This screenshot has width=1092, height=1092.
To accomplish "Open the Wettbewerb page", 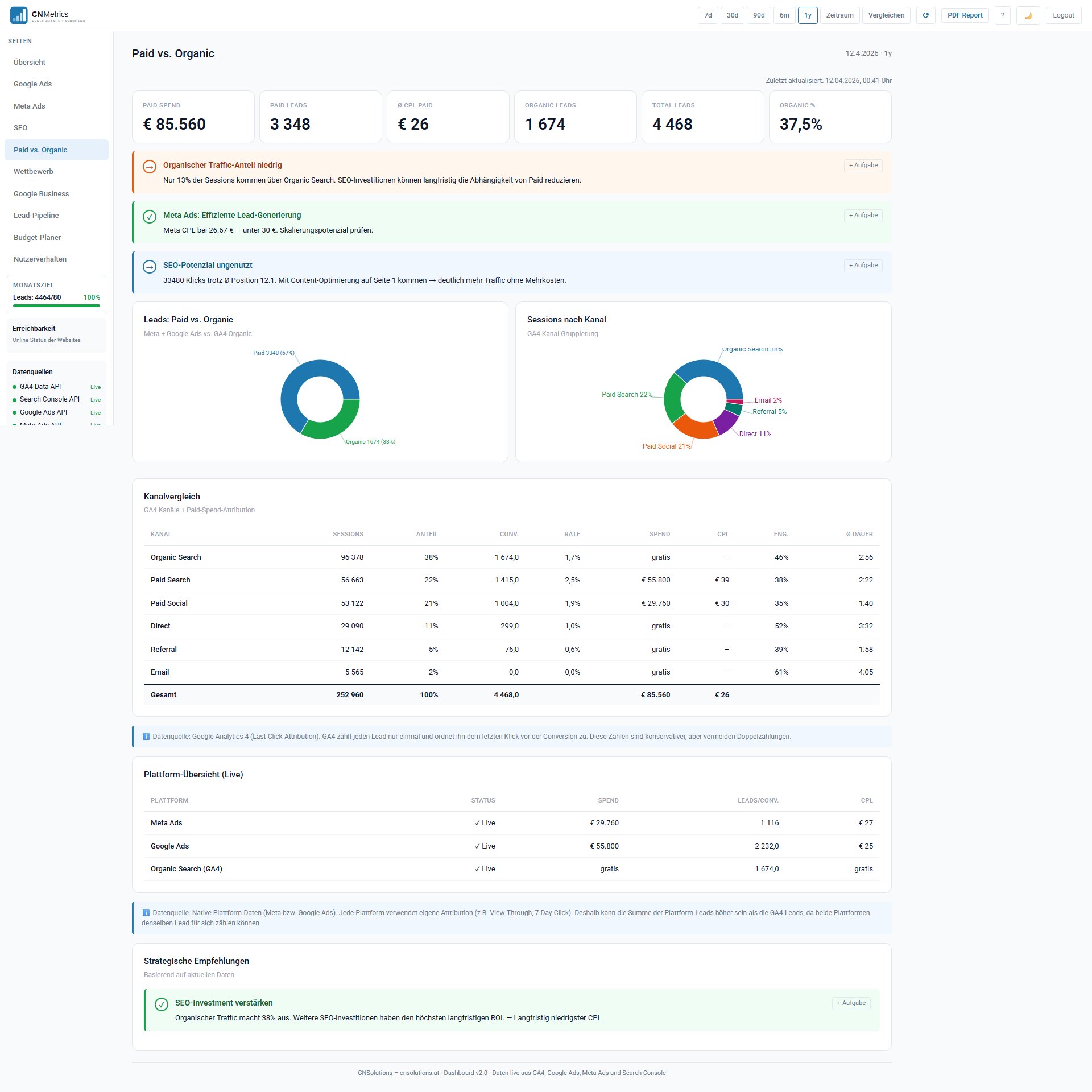I will tap(33, 171).
